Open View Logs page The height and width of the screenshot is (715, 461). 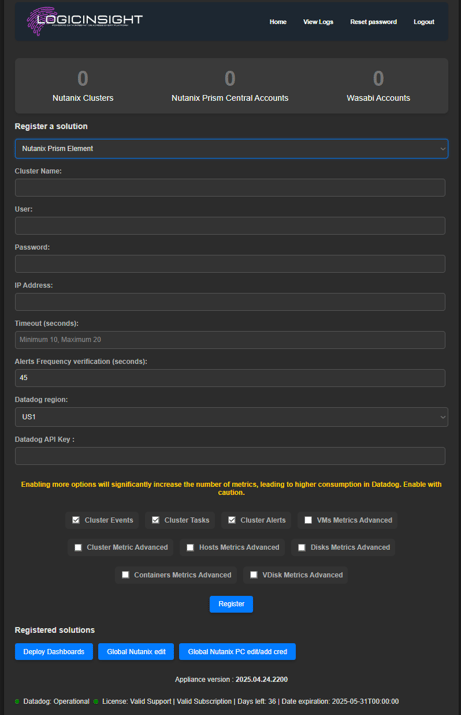tap(318, 22)
